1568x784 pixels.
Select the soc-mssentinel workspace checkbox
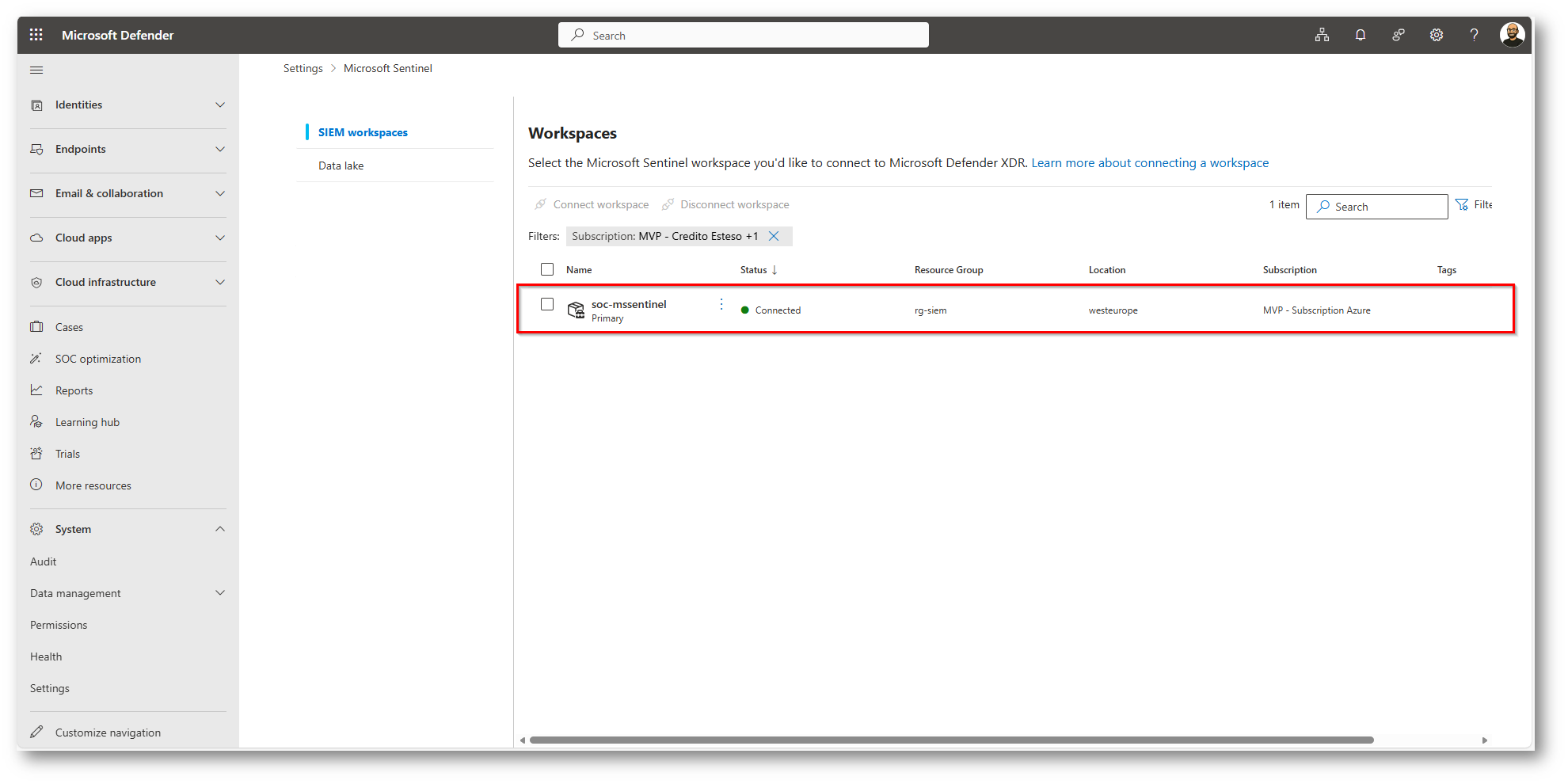[547, 304]
